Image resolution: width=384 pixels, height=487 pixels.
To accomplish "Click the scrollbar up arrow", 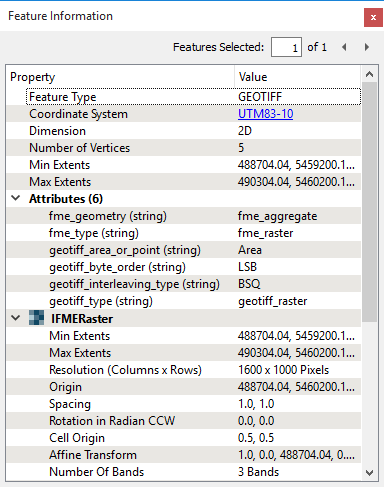I will click(369, 74).
